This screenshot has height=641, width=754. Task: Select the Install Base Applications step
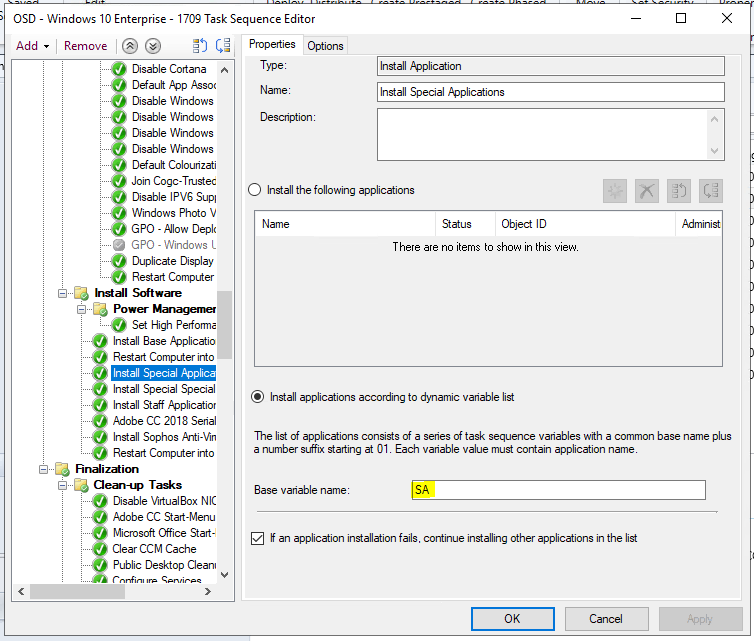(x=164, y=341)
